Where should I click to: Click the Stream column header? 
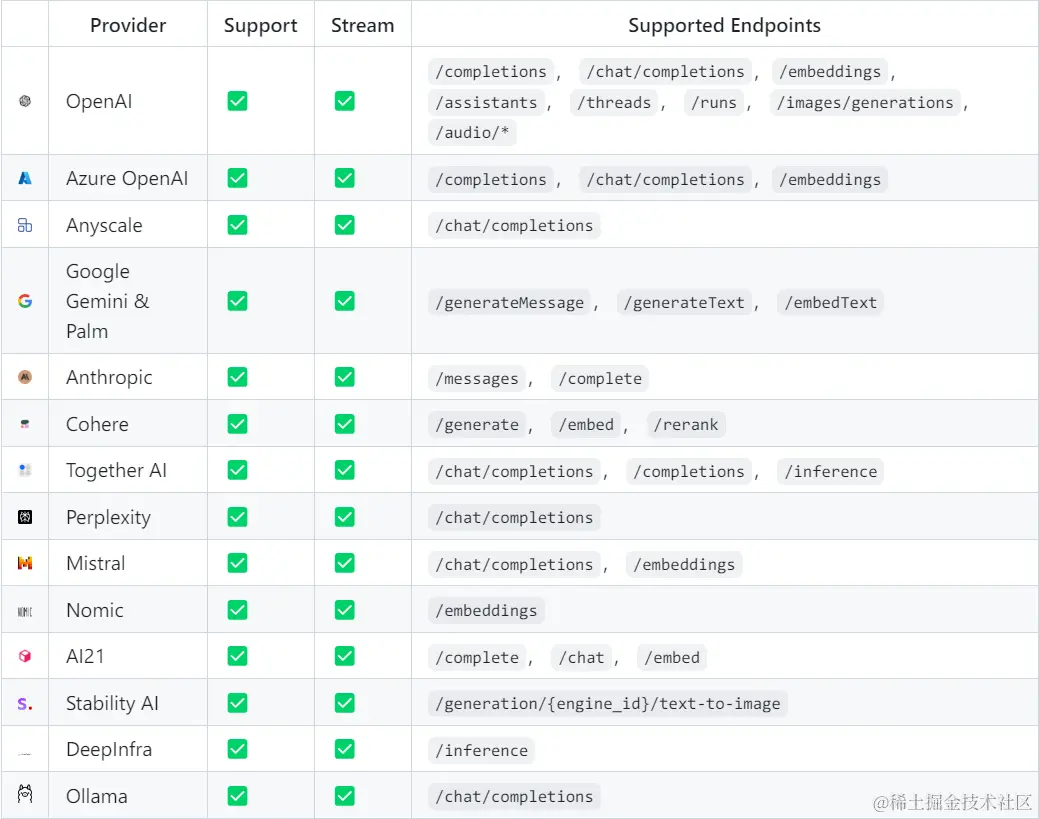coord(362,25)
